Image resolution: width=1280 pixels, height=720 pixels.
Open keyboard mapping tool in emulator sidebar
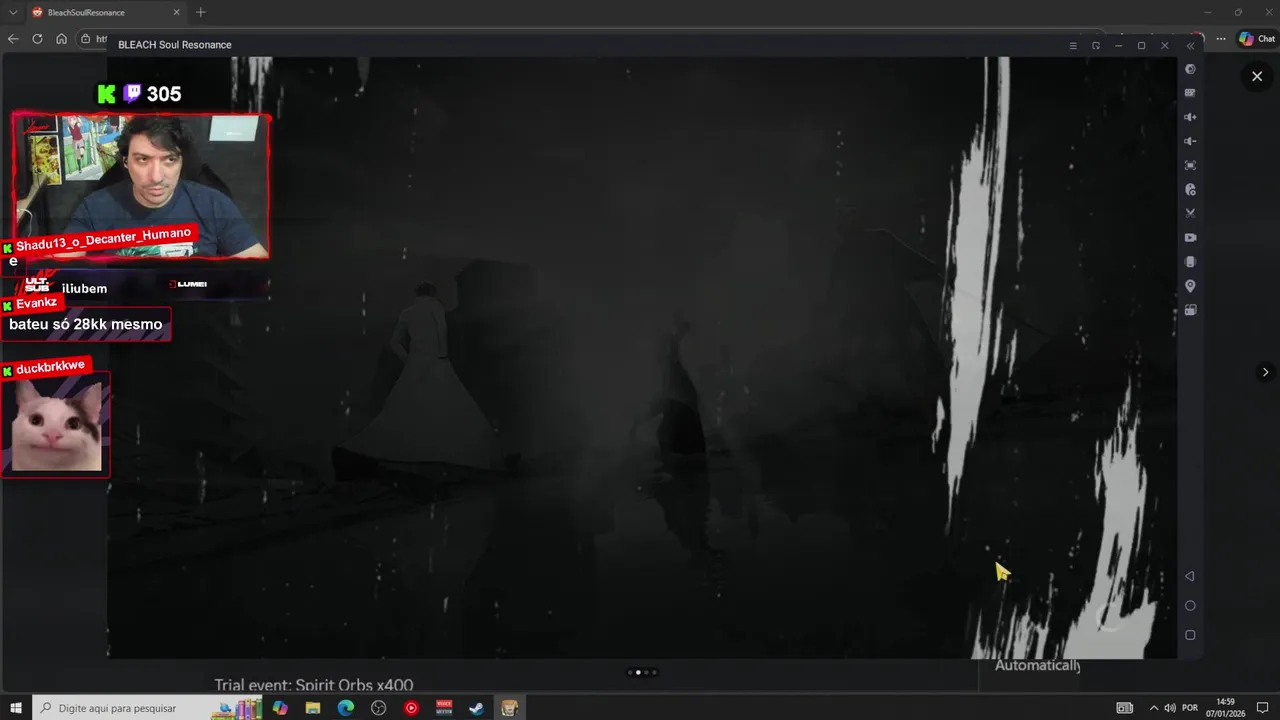click(1190, 93)
